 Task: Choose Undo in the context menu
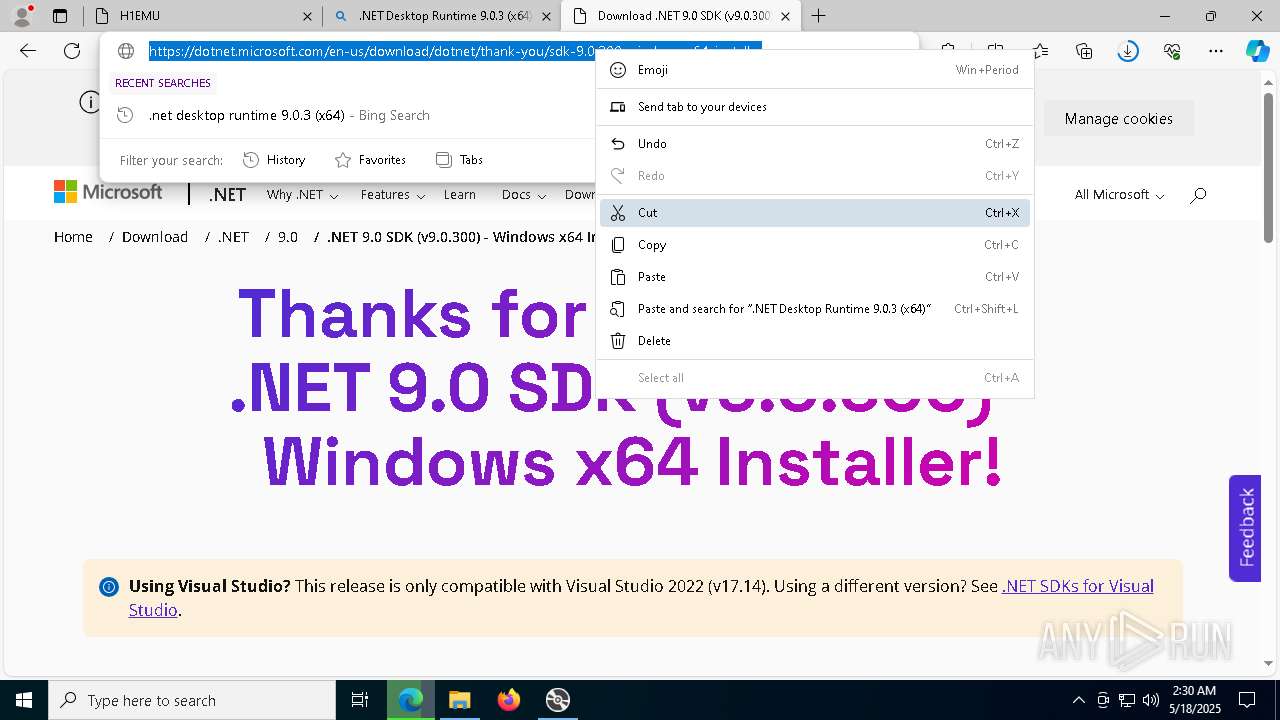point(815,144)
